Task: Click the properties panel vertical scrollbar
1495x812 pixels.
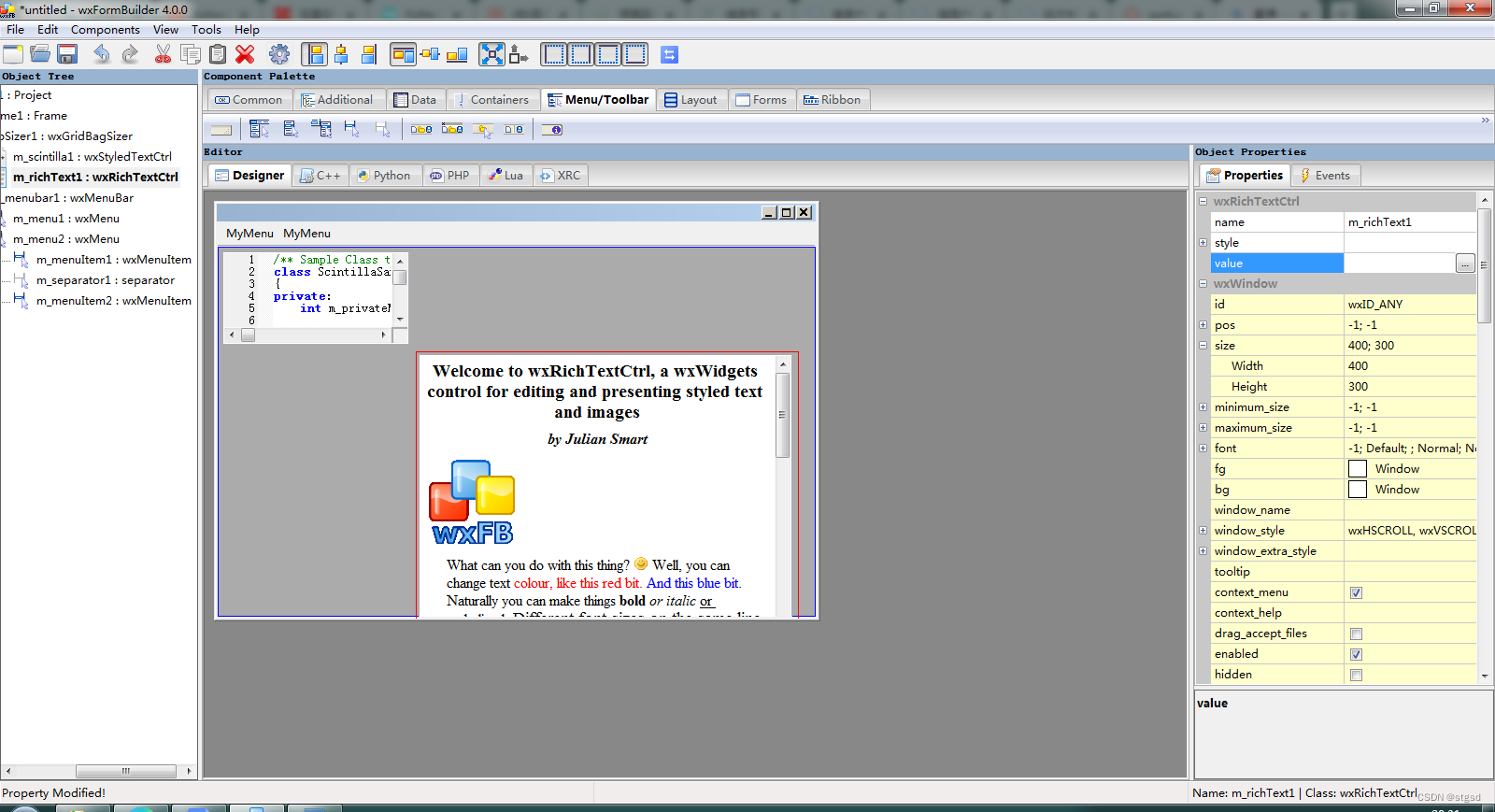Action: 1484,438
